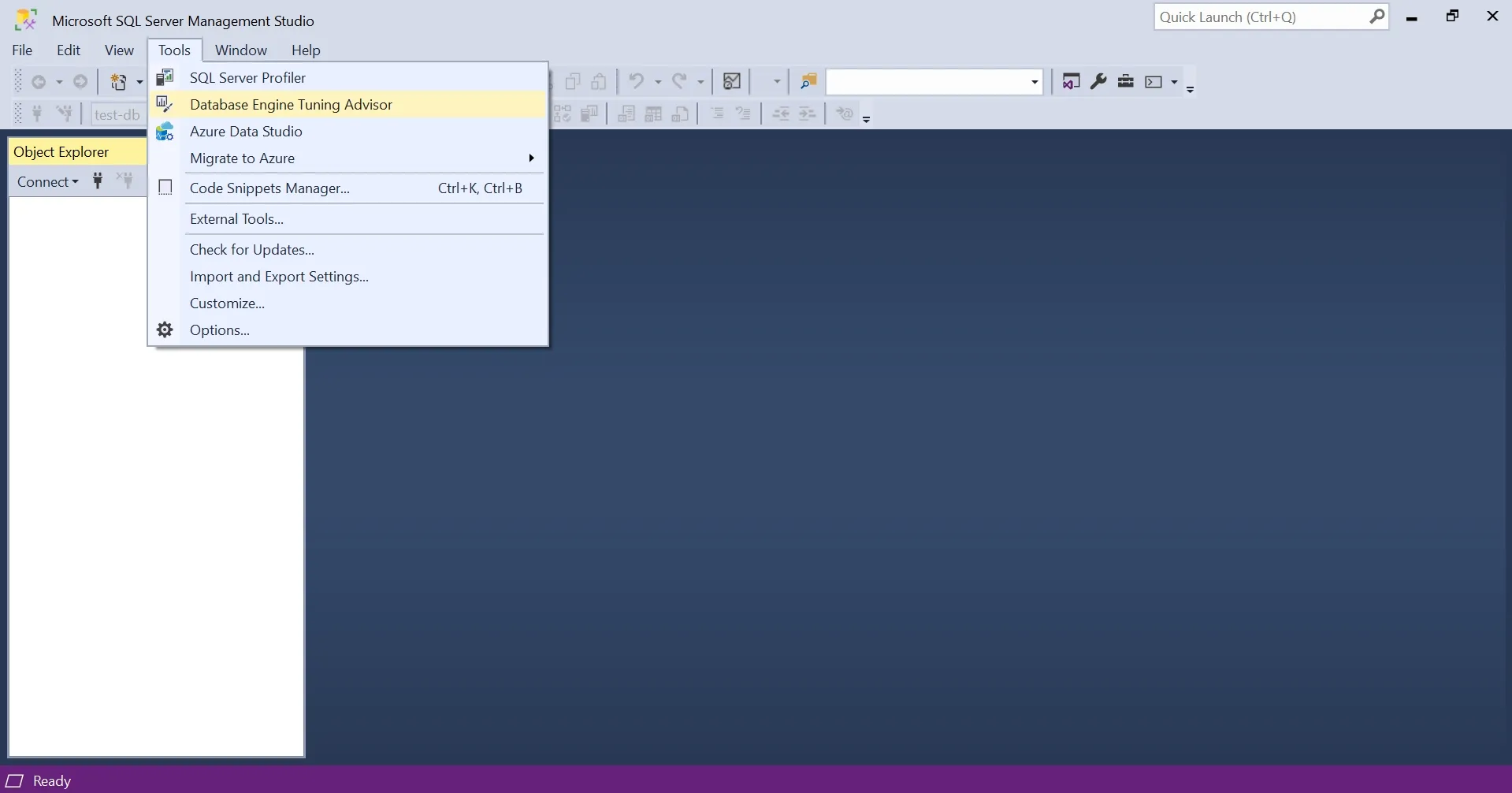Open the Navigate Backward history dropdown
Image resolution: width=1512 pixels, height=793 pixels.
pos(58,81)
